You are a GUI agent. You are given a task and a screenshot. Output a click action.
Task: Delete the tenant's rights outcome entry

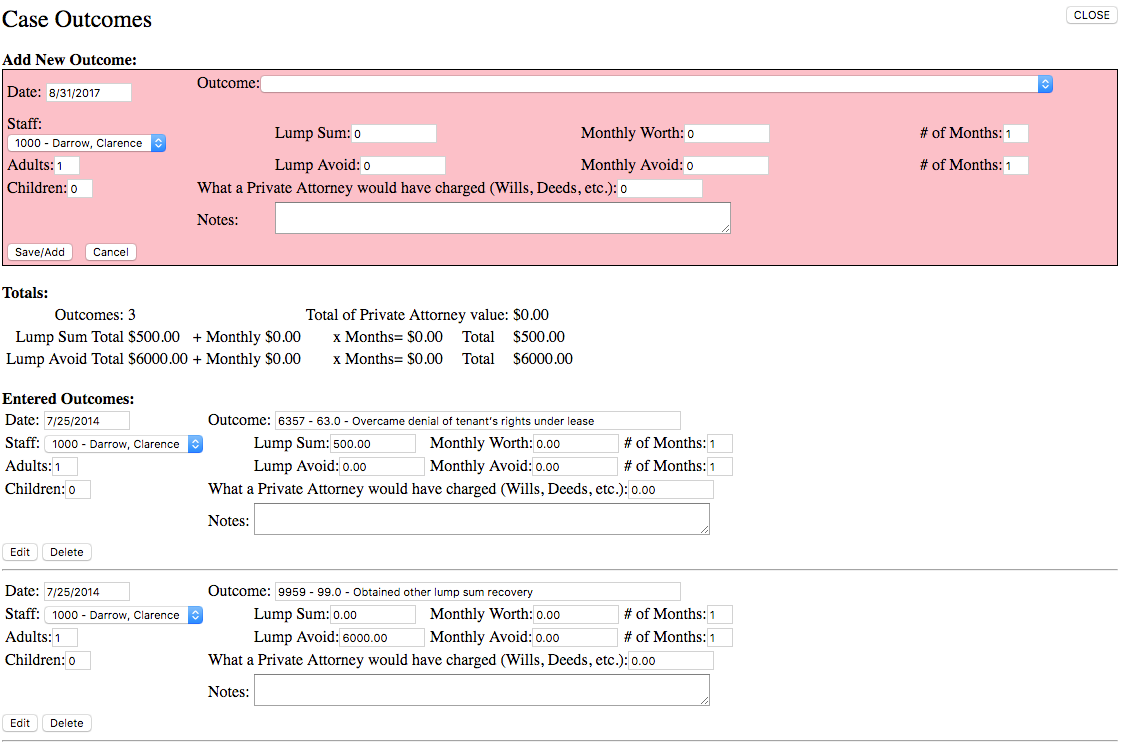point(67,552)
